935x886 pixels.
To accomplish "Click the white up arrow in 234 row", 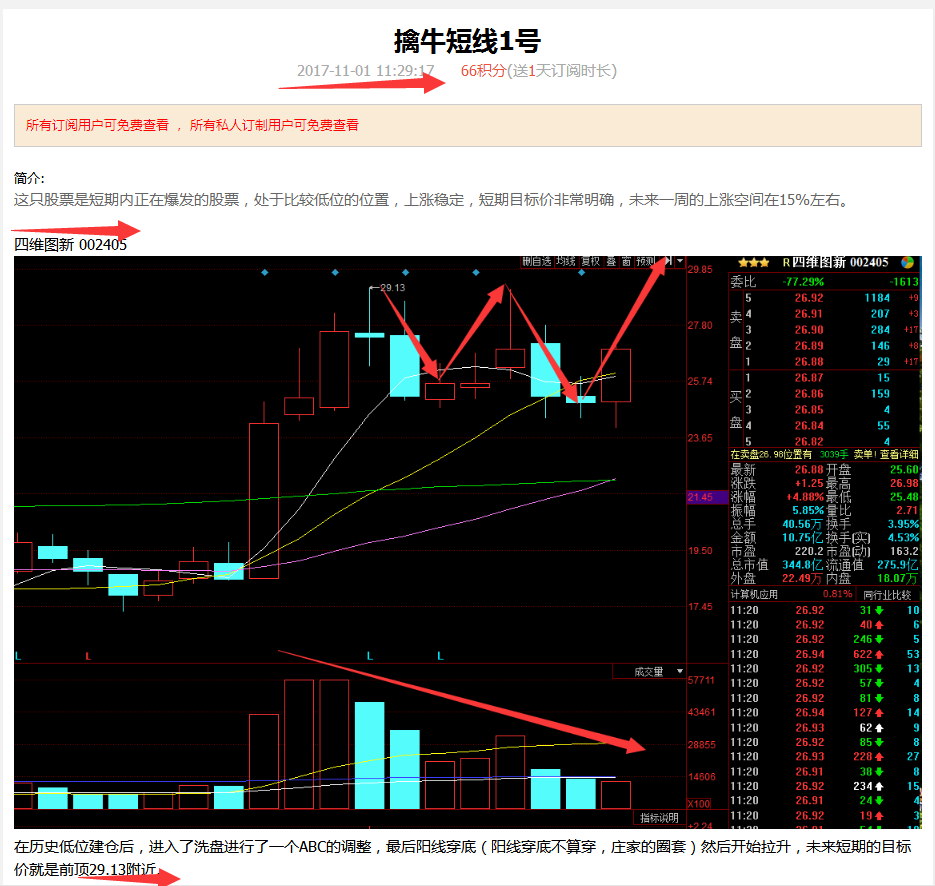I will [879, 786].
